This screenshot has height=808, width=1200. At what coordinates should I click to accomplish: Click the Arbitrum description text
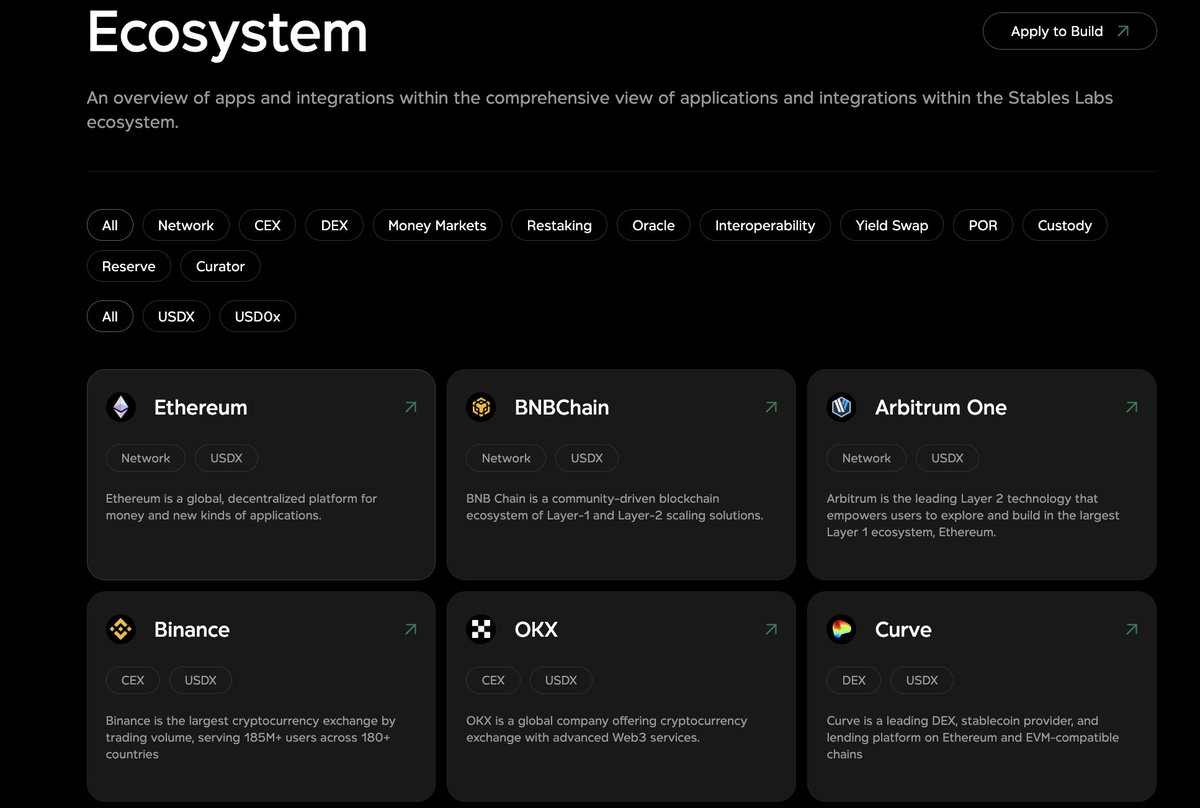(x=973, y=515)
